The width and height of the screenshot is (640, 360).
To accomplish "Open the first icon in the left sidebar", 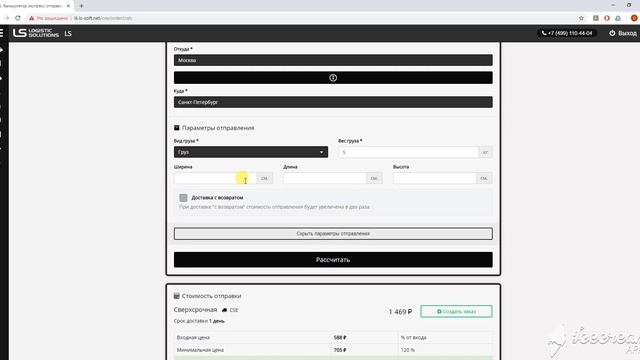I will pos(2,50).
